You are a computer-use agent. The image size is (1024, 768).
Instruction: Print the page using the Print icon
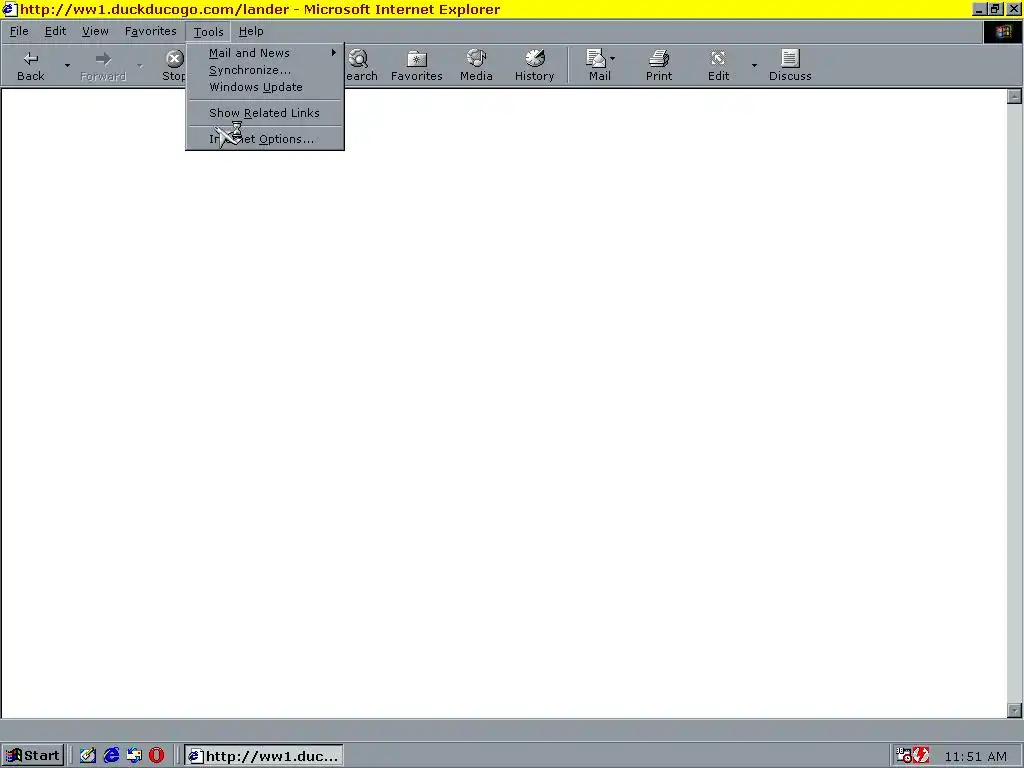coord(659,65)
